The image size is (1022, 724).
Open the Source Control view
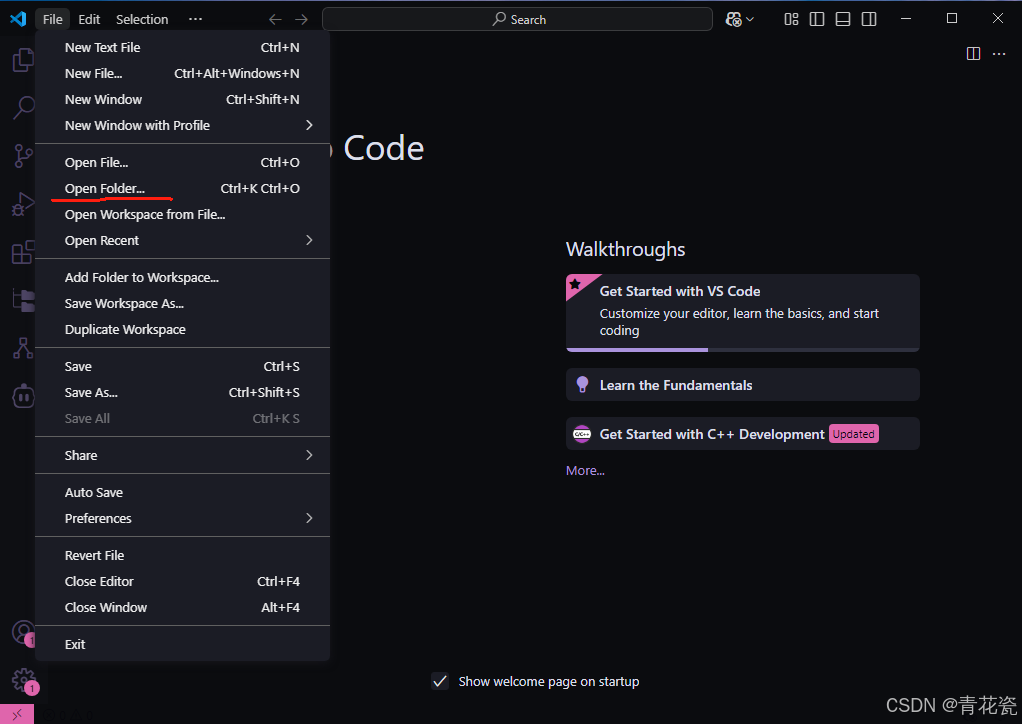[23, 156]
